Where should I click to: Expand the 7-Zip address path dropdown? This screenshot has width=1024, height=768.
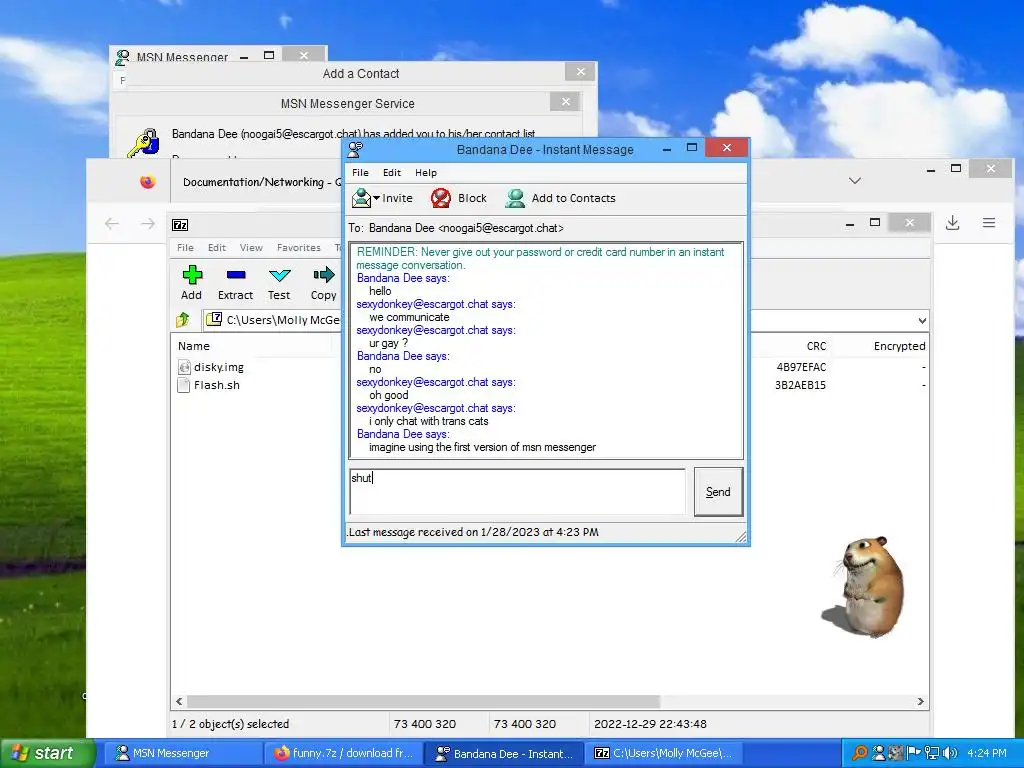(922, 321)
